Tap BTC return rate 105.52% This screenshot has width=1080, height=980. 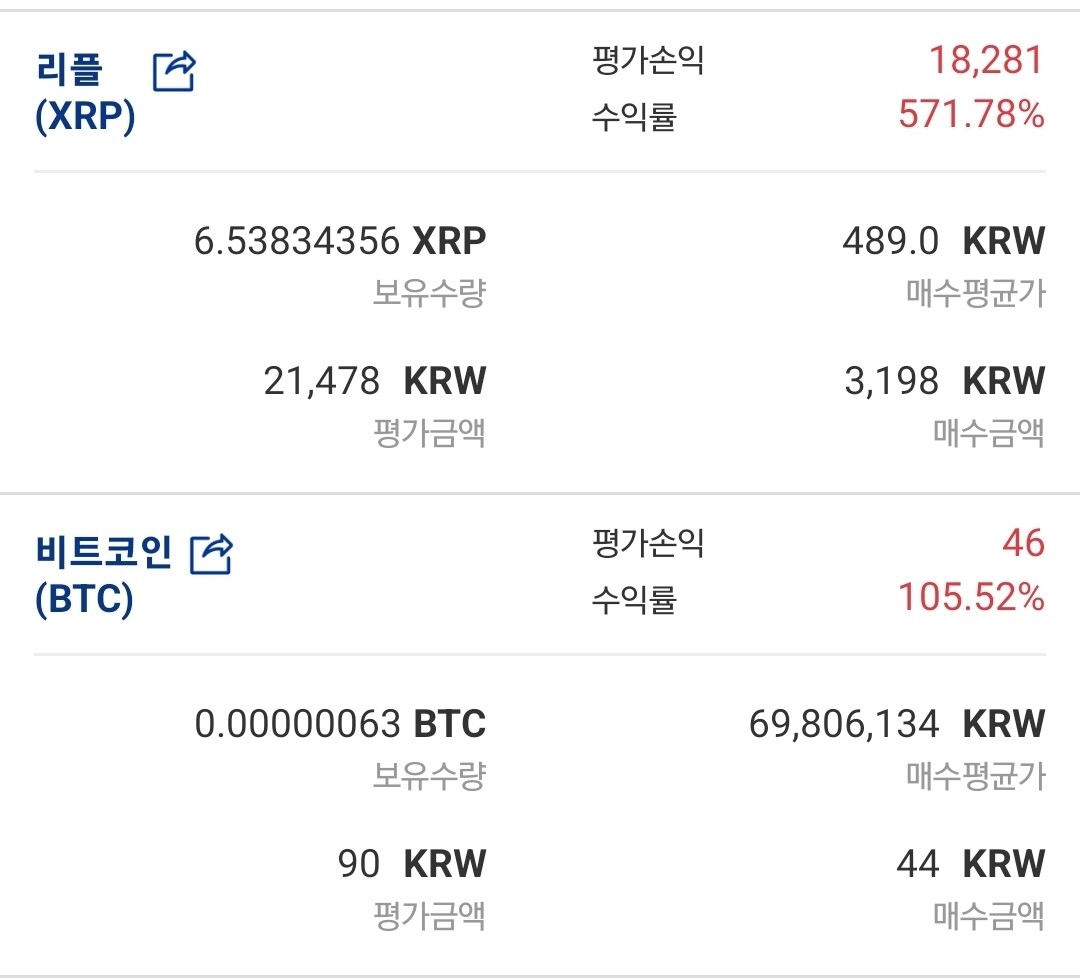[x=971, y=598]
